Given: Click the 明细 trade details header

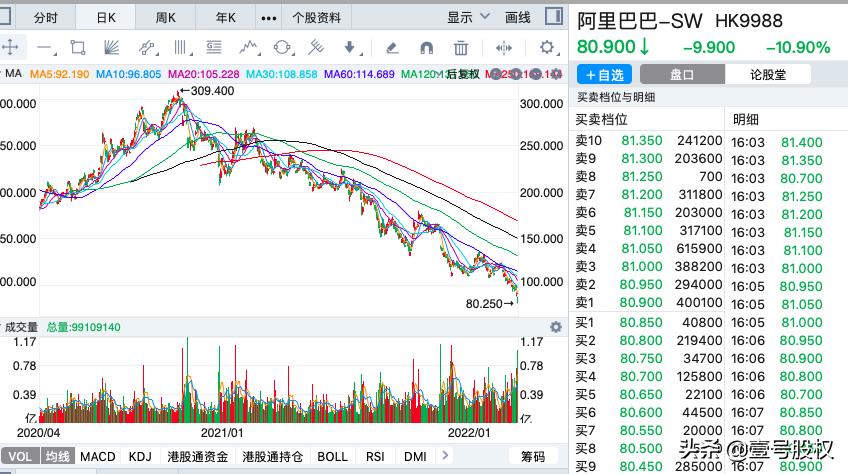Looking at the screenshot, I should tap(746, 119).
